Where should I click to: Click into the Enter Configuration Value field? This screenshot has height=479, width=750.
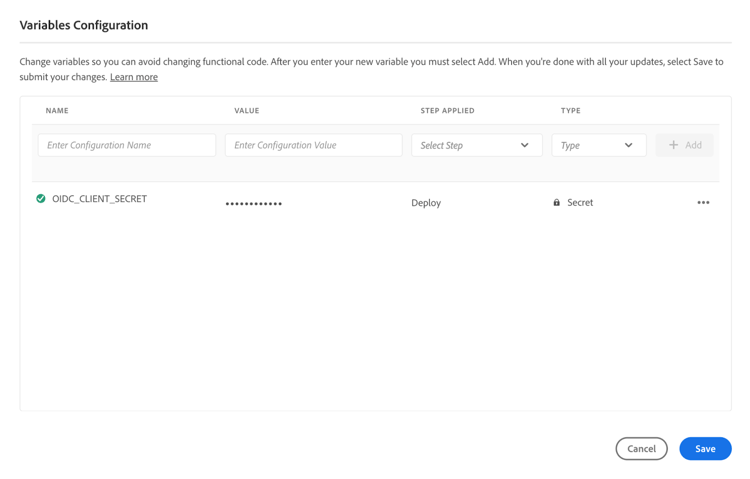[313, 145]
